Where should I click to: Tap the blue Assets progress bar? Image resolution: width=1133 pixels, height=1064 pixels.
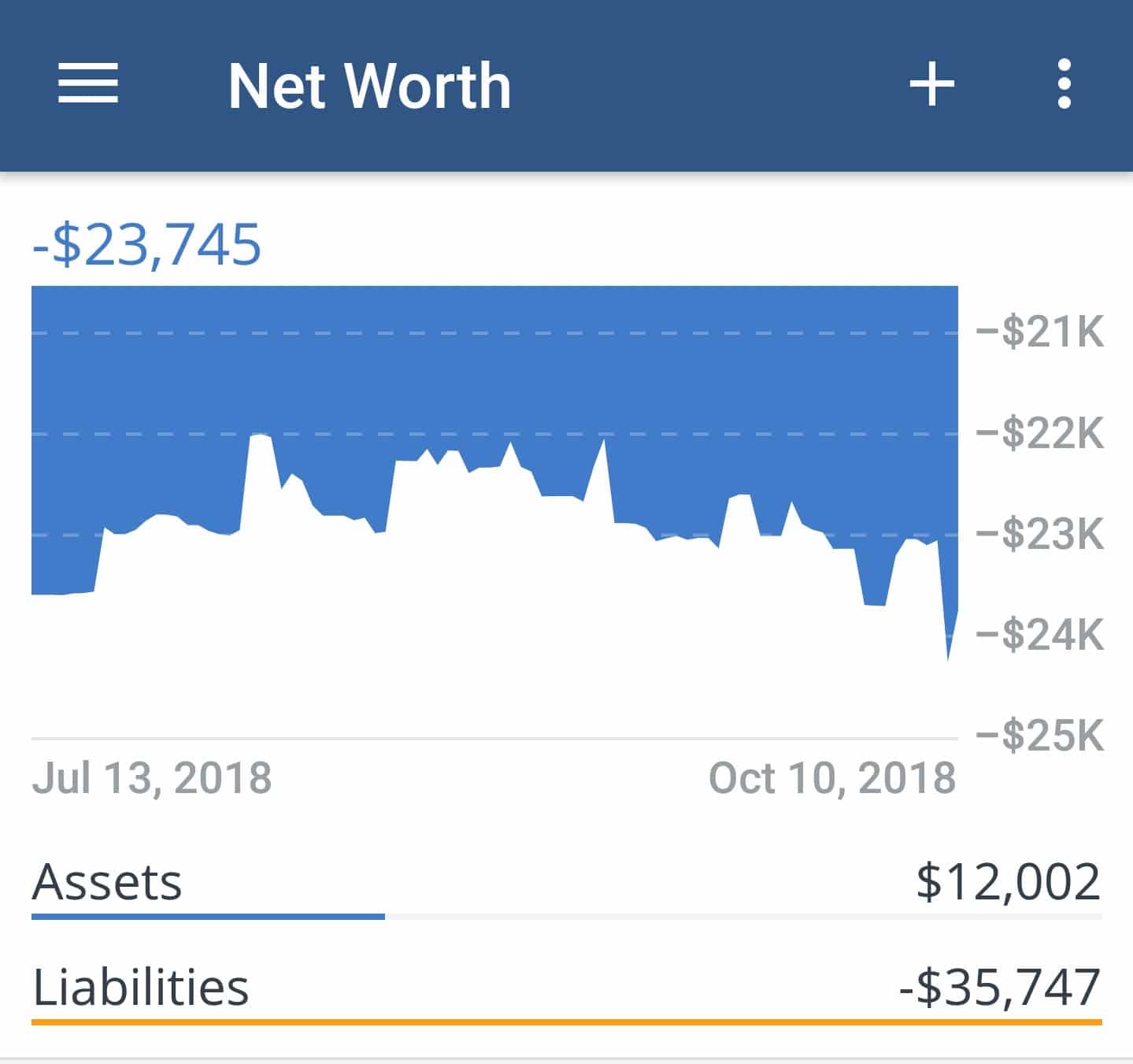[208, 917]
